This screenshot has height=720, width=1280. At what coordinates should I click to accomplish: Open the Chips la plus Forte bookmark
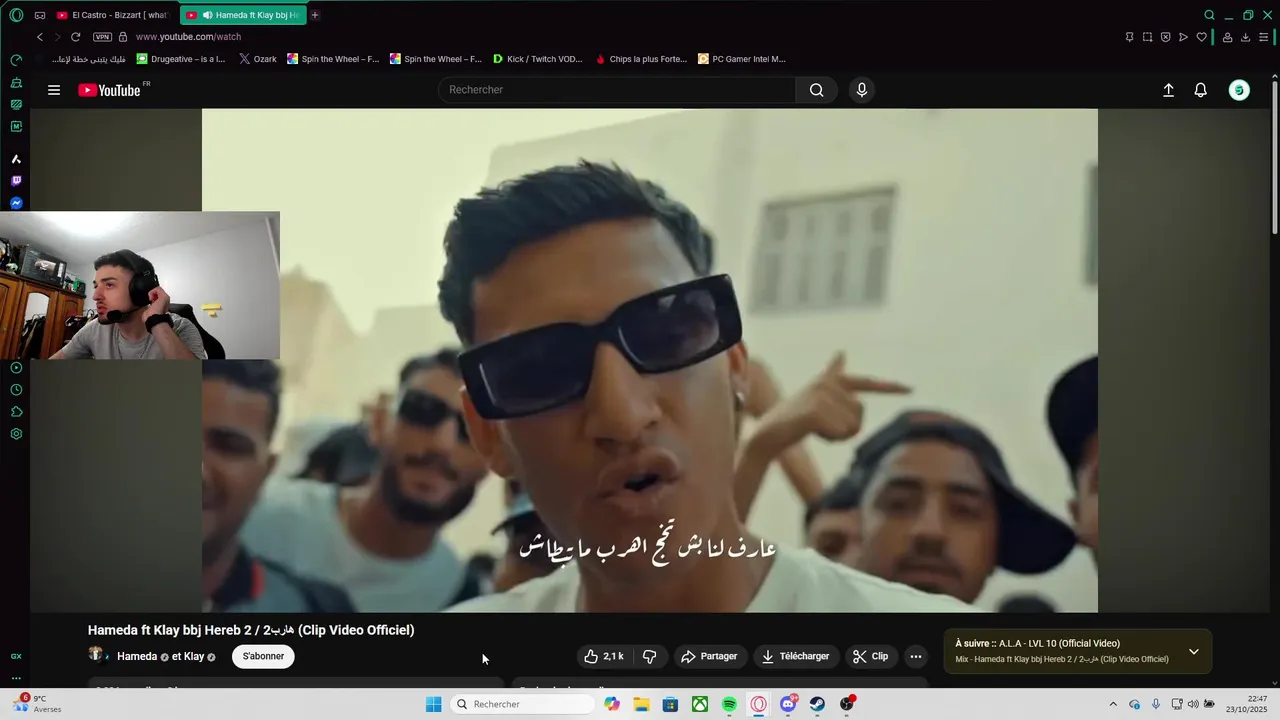tap(641, 59)
